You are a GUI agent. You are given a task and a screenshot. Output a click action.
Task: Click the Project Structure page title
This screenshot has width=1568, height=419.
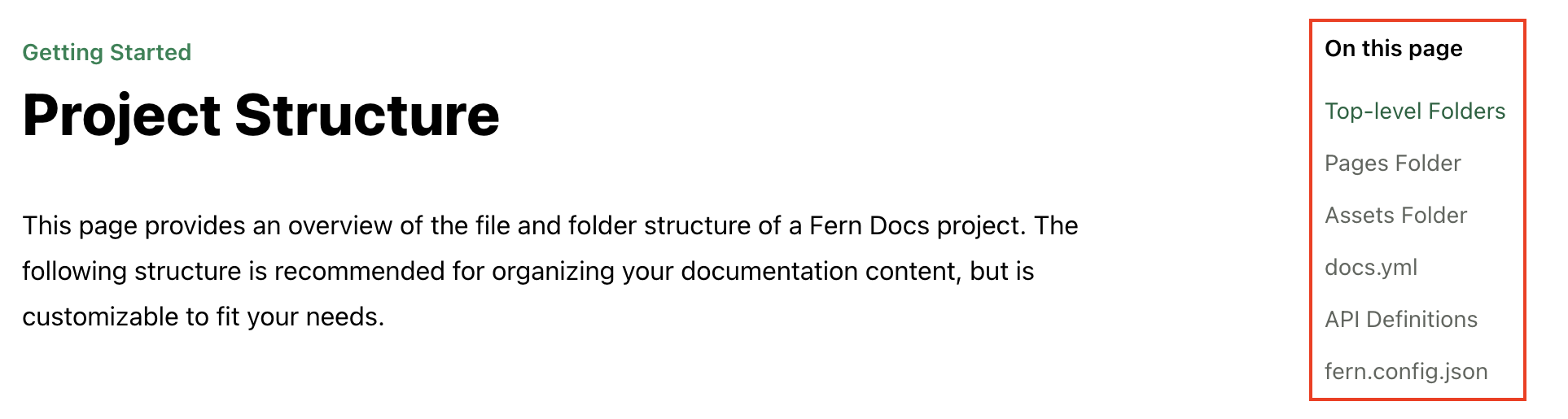coord(261,115)
